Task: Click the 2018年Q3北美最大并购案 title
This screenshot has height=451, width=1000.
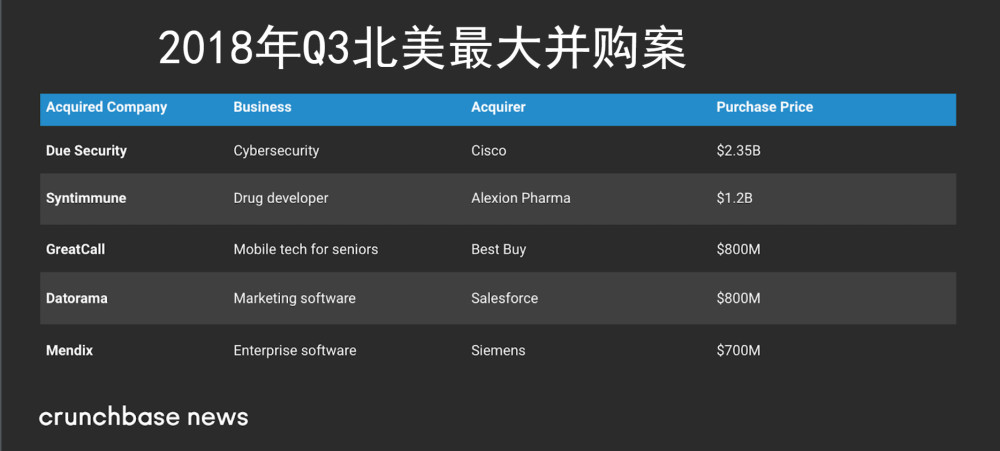Action: pyautogui.click(x=422, y=48)
